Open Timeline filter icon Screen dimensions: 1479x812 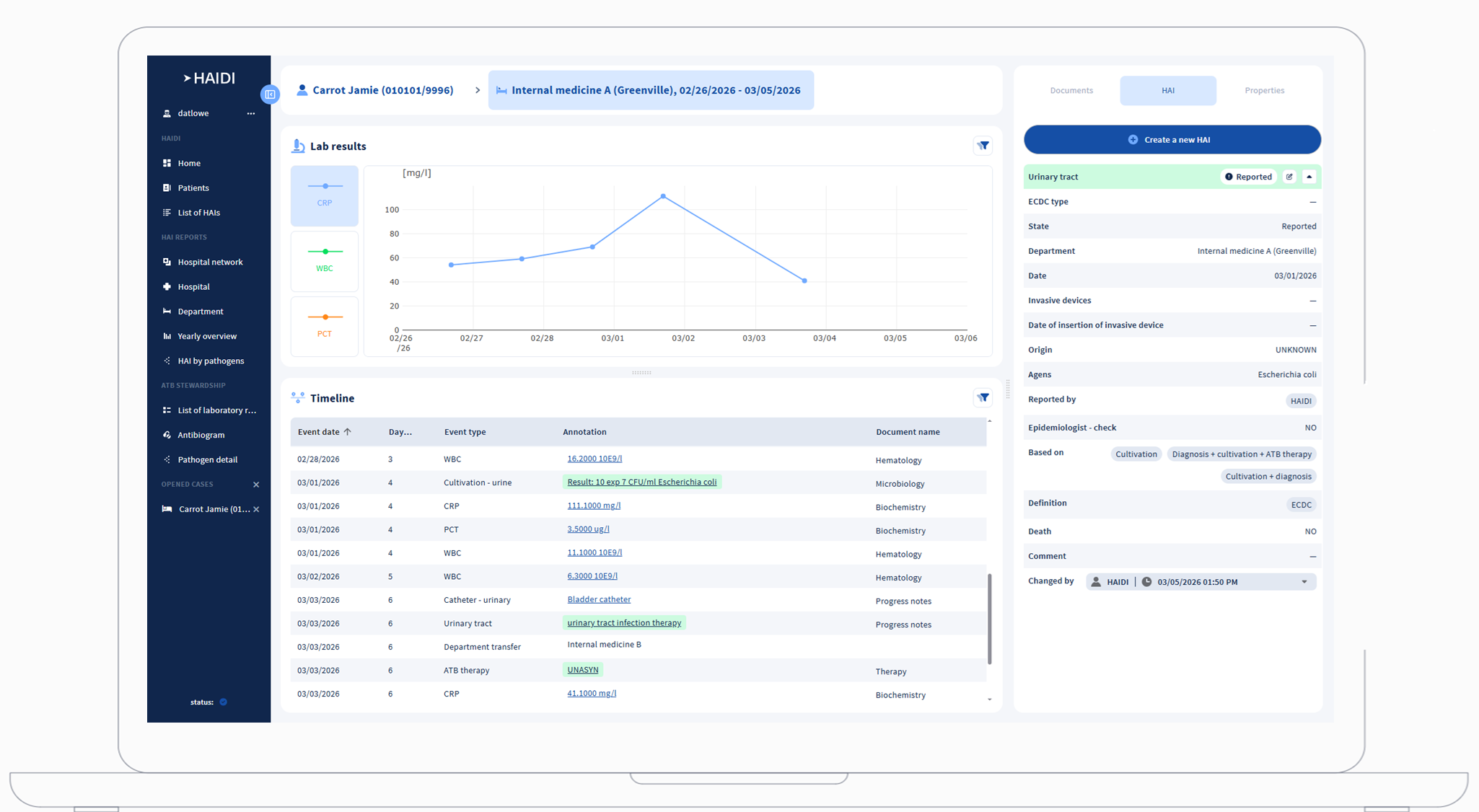coord(983,397)
